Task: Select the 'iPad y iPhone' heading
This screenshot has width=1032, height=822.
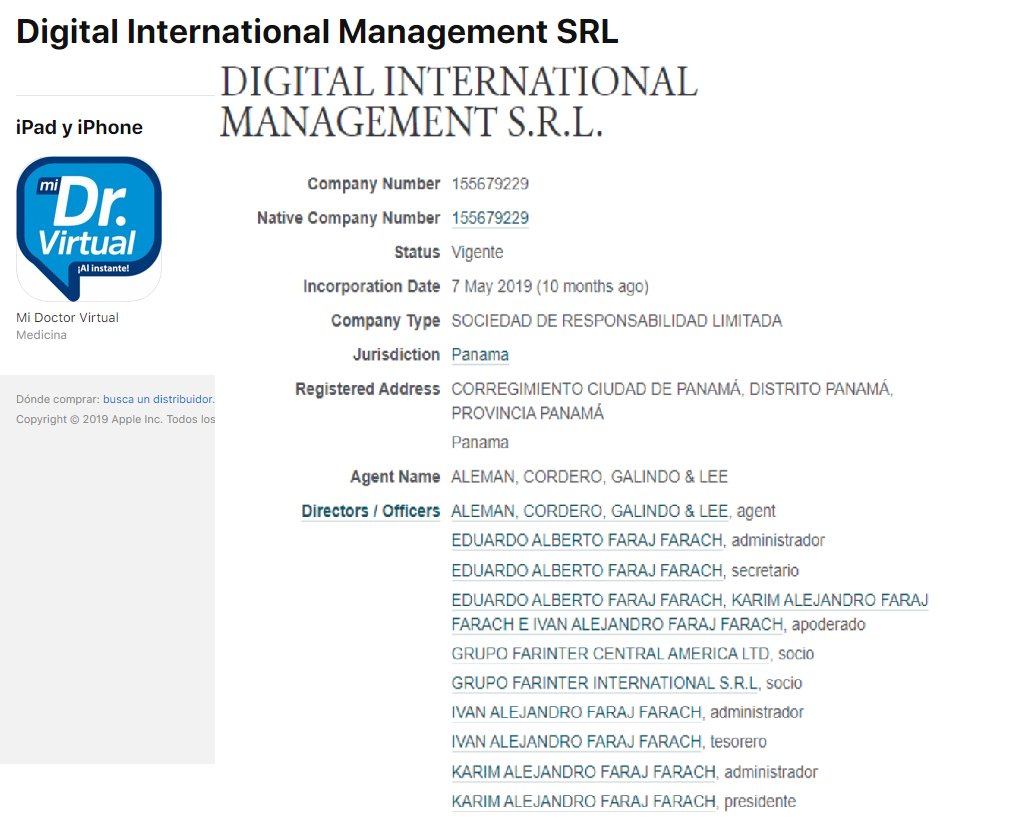Action: pos(79,127)
